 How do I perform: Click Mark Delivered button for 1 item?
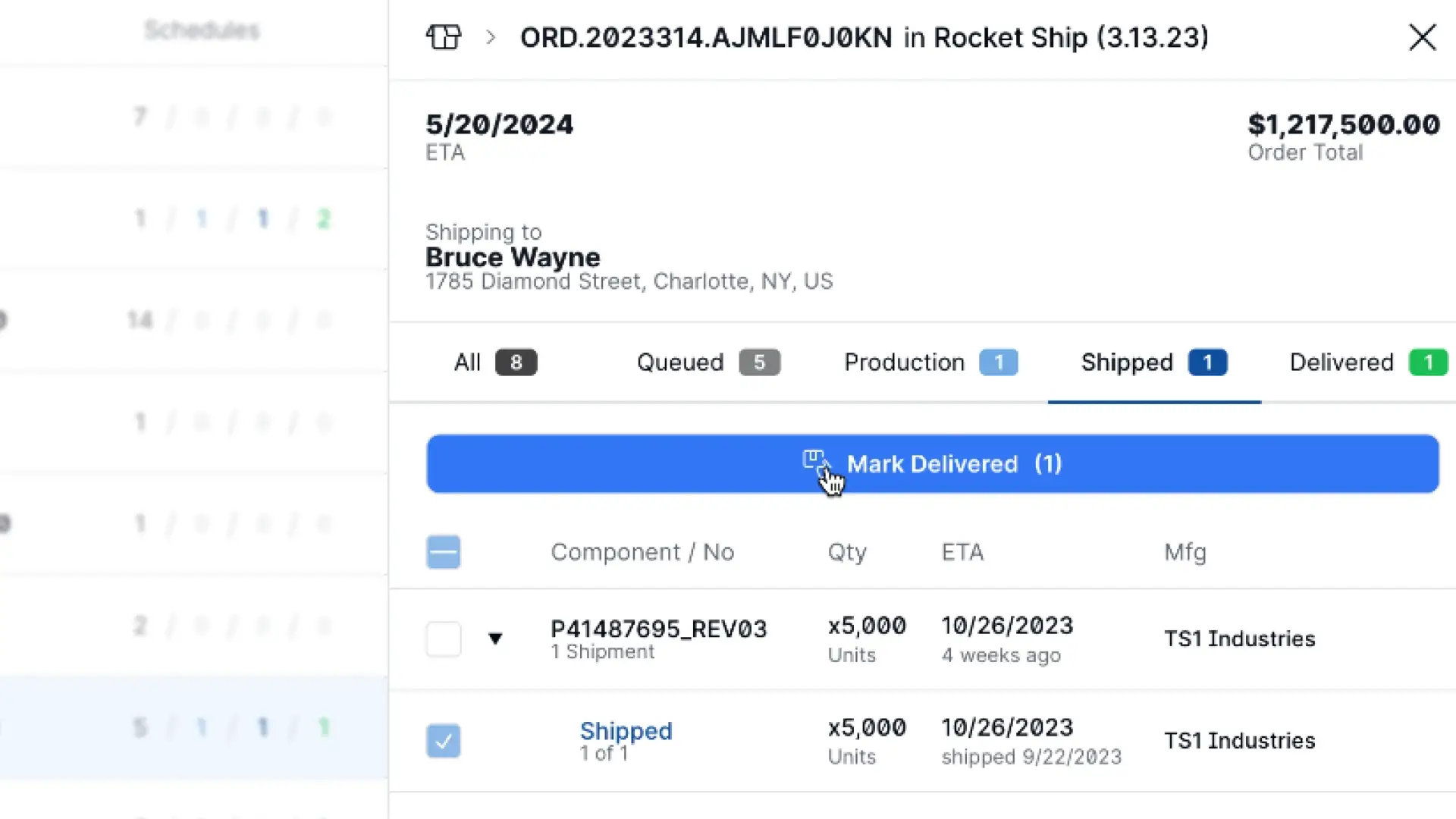click(932, 463)
